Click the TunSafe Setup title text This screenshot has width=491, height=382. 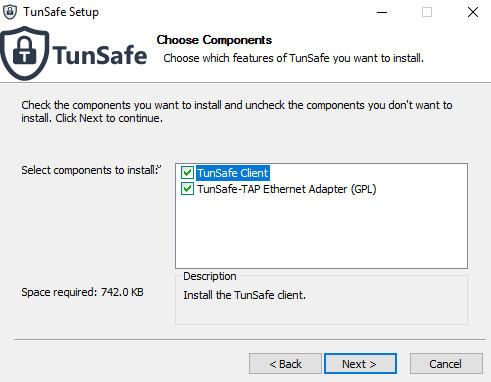pyautogui.click(x=61, y=12)
